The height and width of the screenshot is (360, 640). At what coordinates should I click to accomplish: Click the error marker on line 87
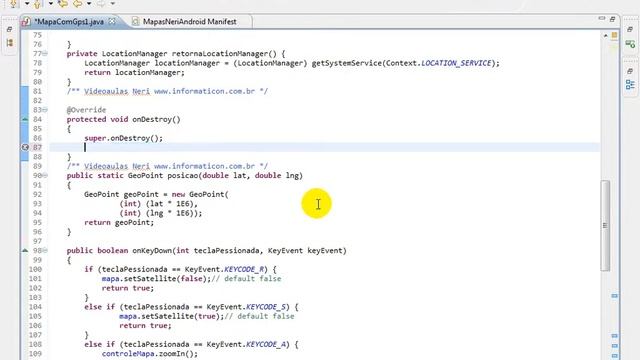click(25, 147)
